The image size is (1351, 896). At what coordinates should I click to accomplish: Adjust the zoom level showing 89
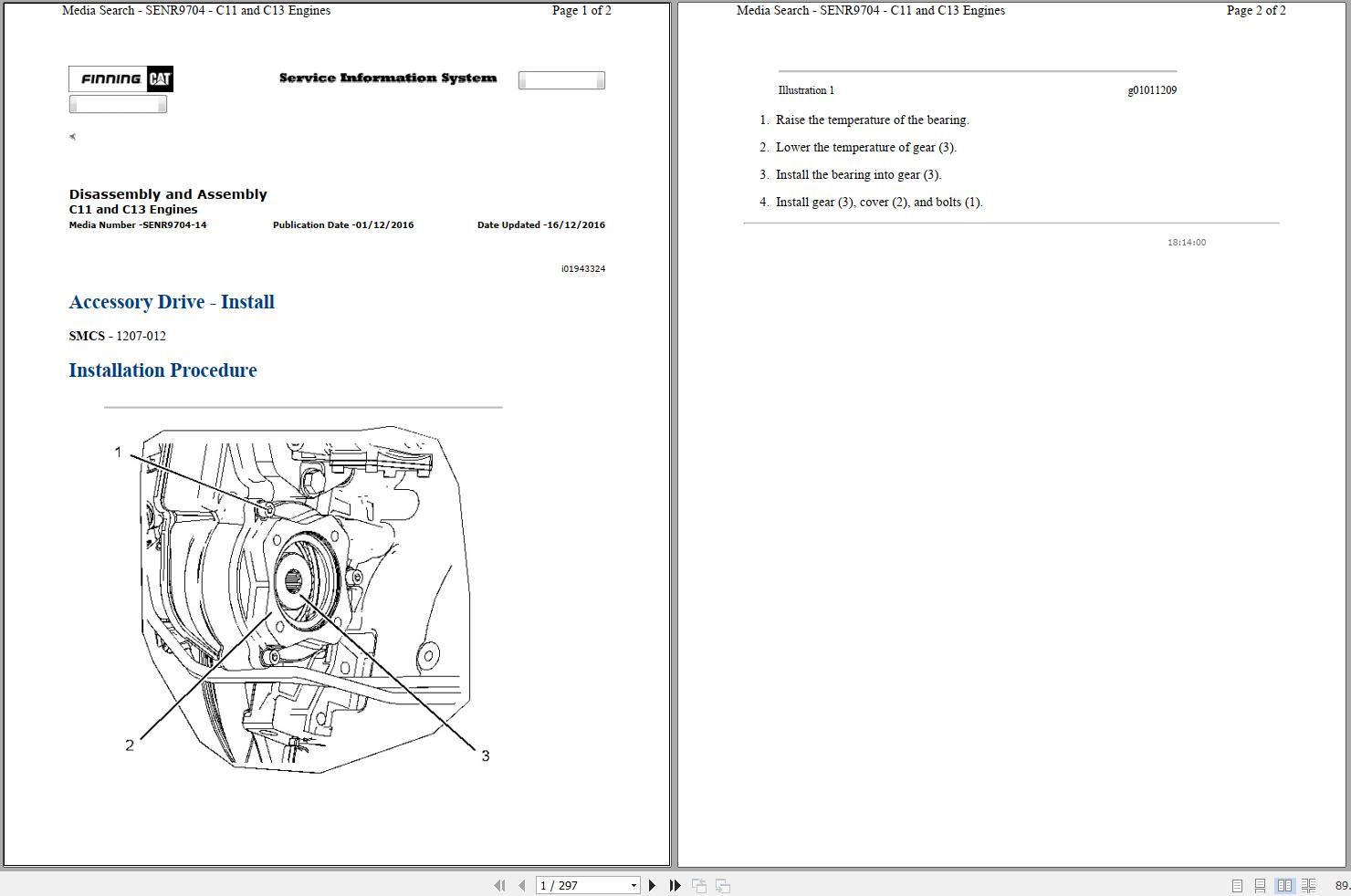tap(1338, 885)
